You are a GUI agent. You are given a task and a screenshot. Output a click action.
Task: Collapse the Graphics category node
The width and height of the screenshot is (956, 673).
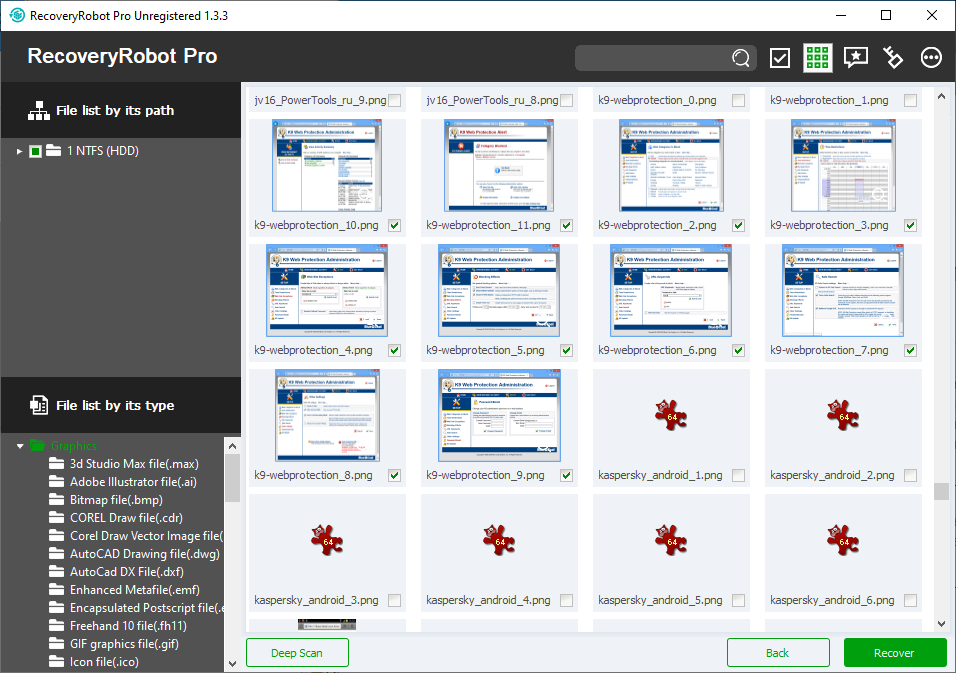[x=20, y=446]
